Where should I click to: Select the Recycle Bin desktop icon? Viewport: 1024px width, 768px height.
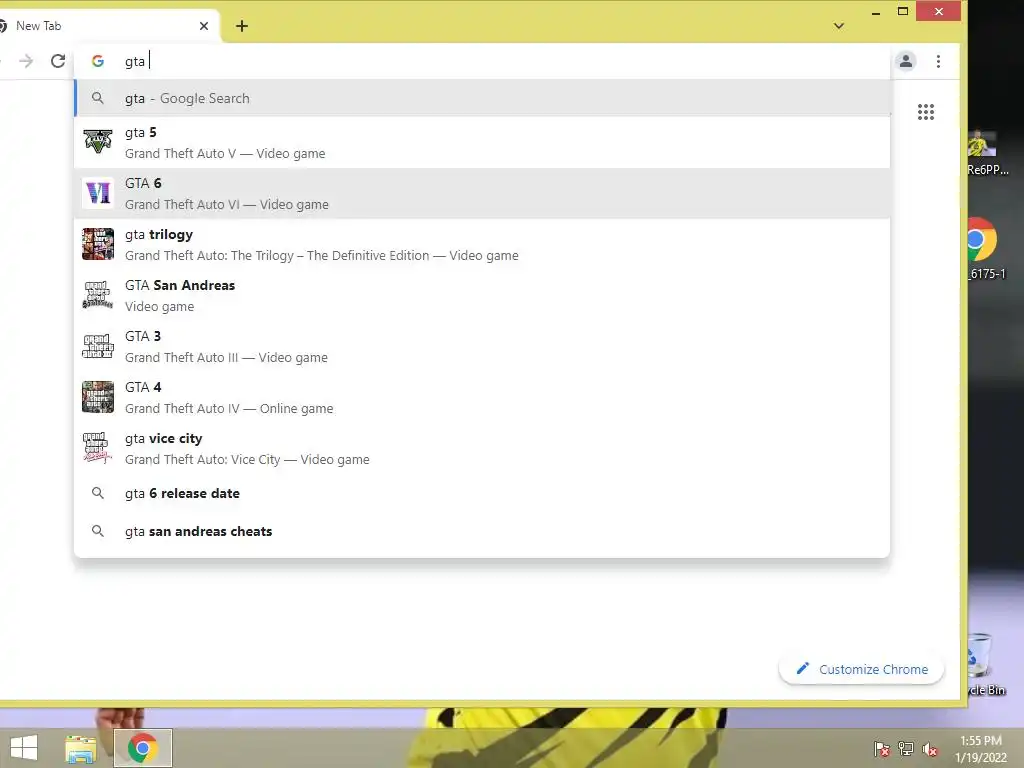pos(985,665)
